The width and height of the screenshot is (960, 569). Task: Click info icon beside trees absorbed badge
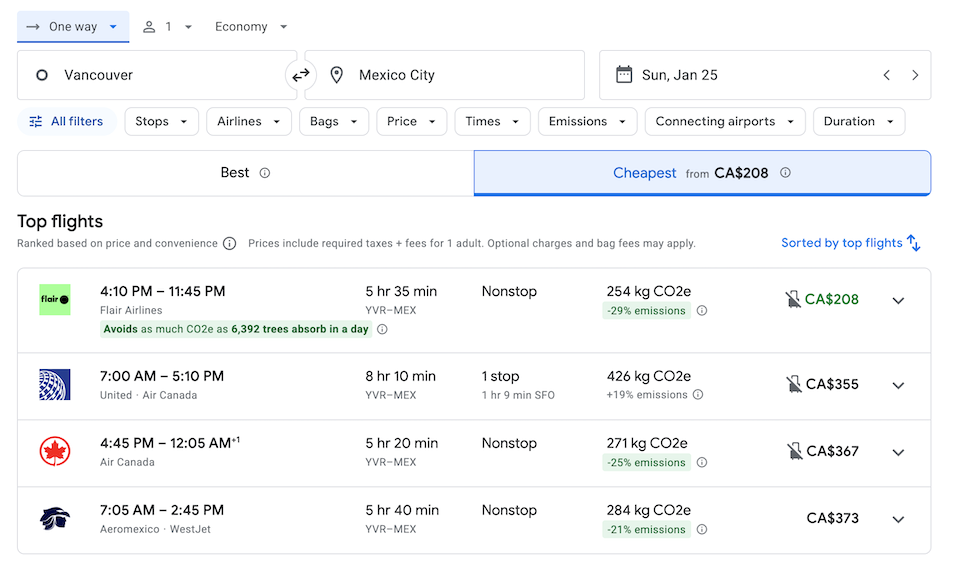382,329
